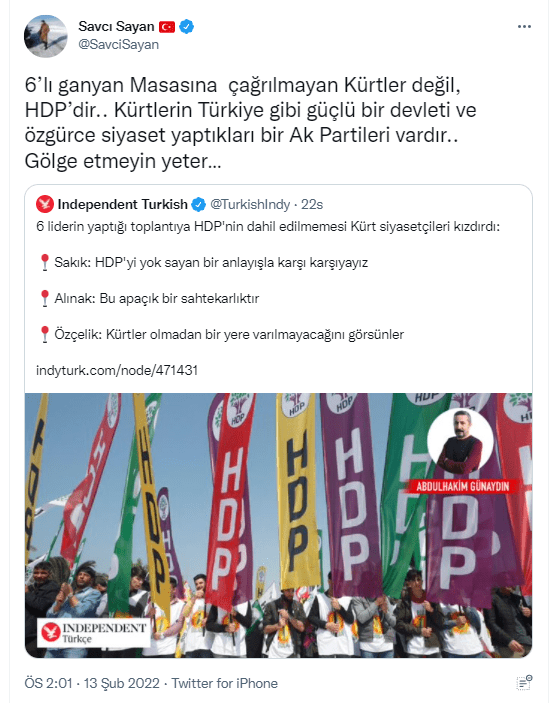This screenshot has width=550, height=703.
Task: Click the 22s timestamp of the quoted tweet
Action: point(312,204)
